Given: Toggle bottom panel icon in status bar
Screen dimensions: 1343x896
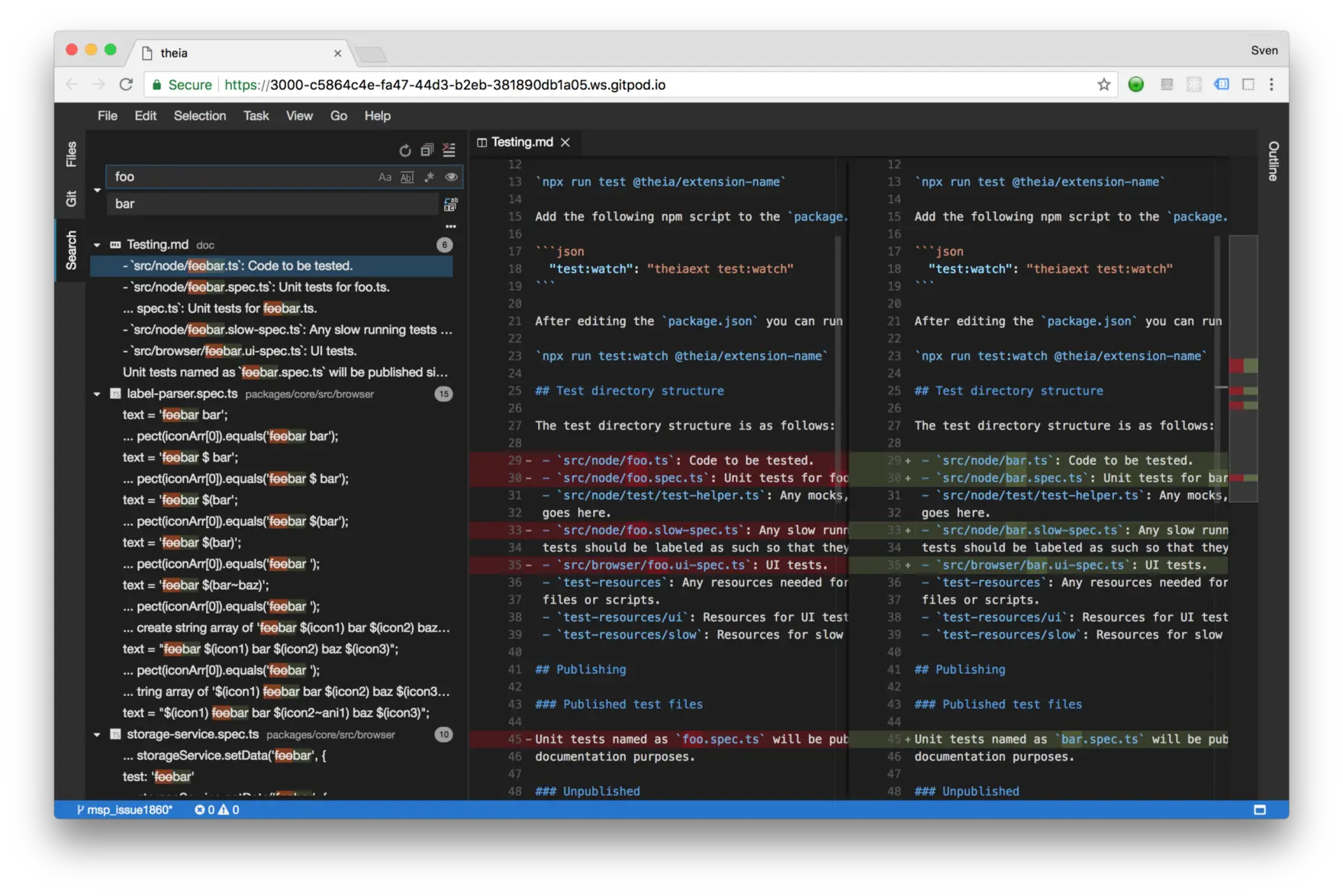Looking at the screenshot, I should point(1260,811).
